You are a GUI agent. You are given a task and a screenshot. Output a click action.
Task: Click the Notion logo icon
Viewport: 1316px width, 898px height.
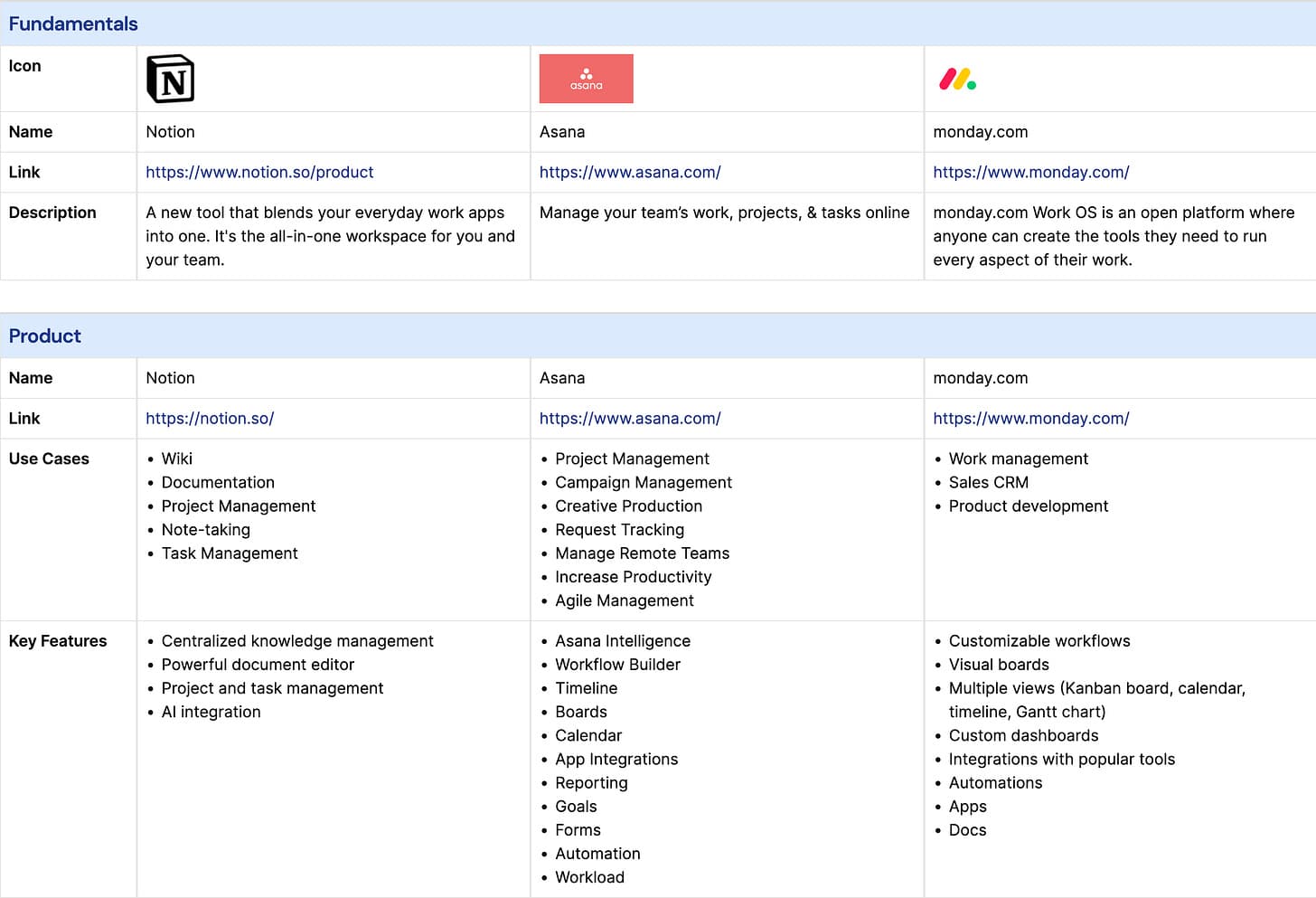point(170,79)
